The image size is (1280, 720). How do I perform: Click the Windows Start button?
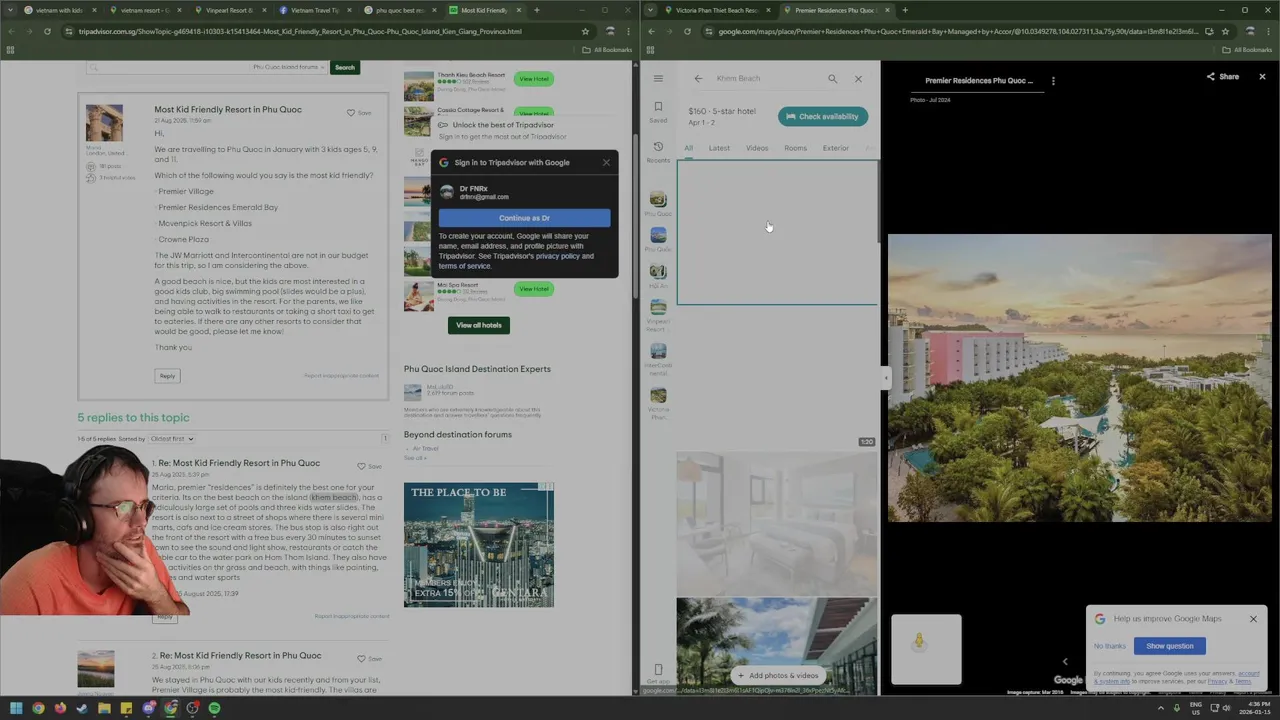point(16,708)
